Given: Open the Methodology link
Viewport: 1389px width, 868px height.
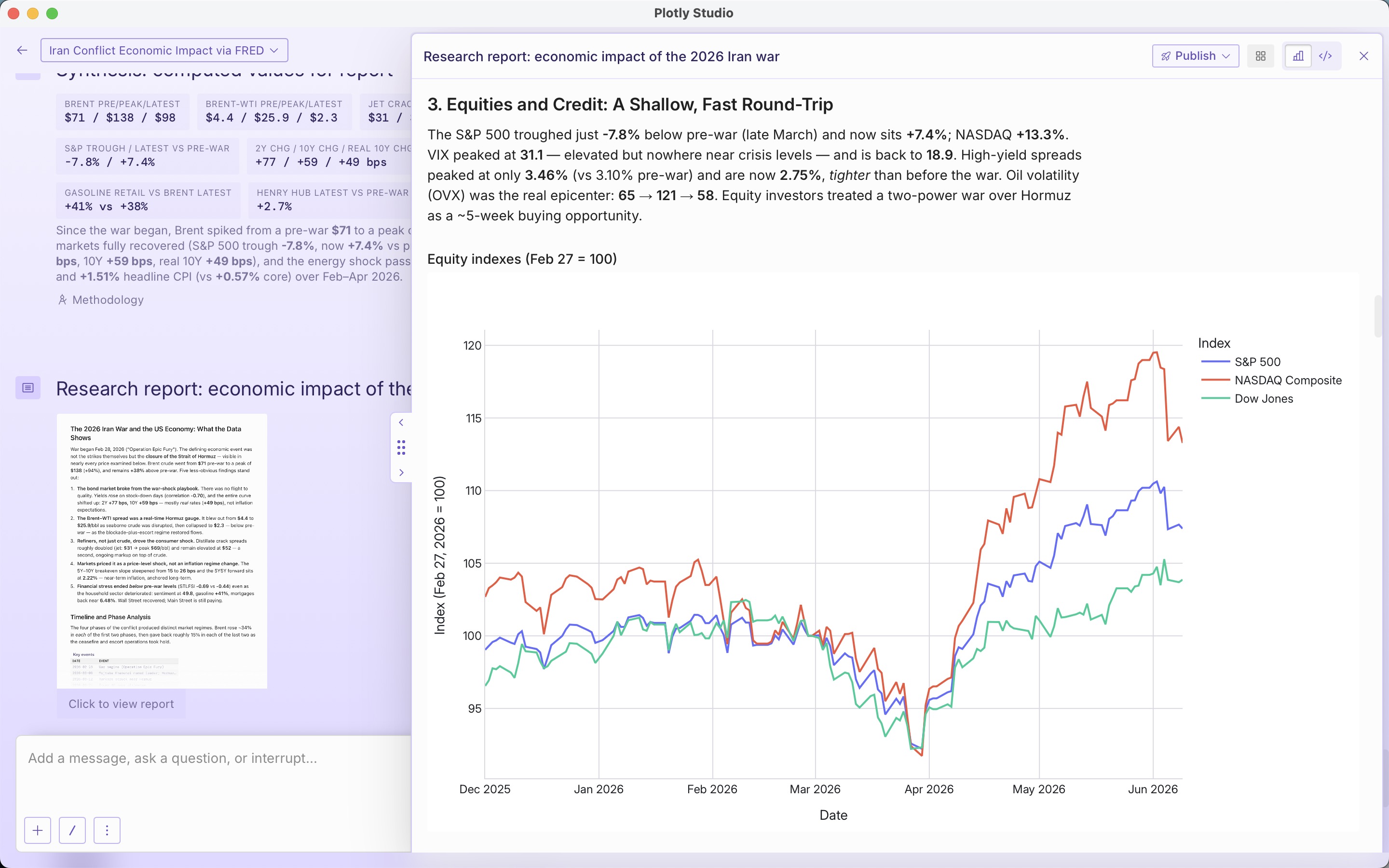Looking at the screenshot, I should (101, 299).
